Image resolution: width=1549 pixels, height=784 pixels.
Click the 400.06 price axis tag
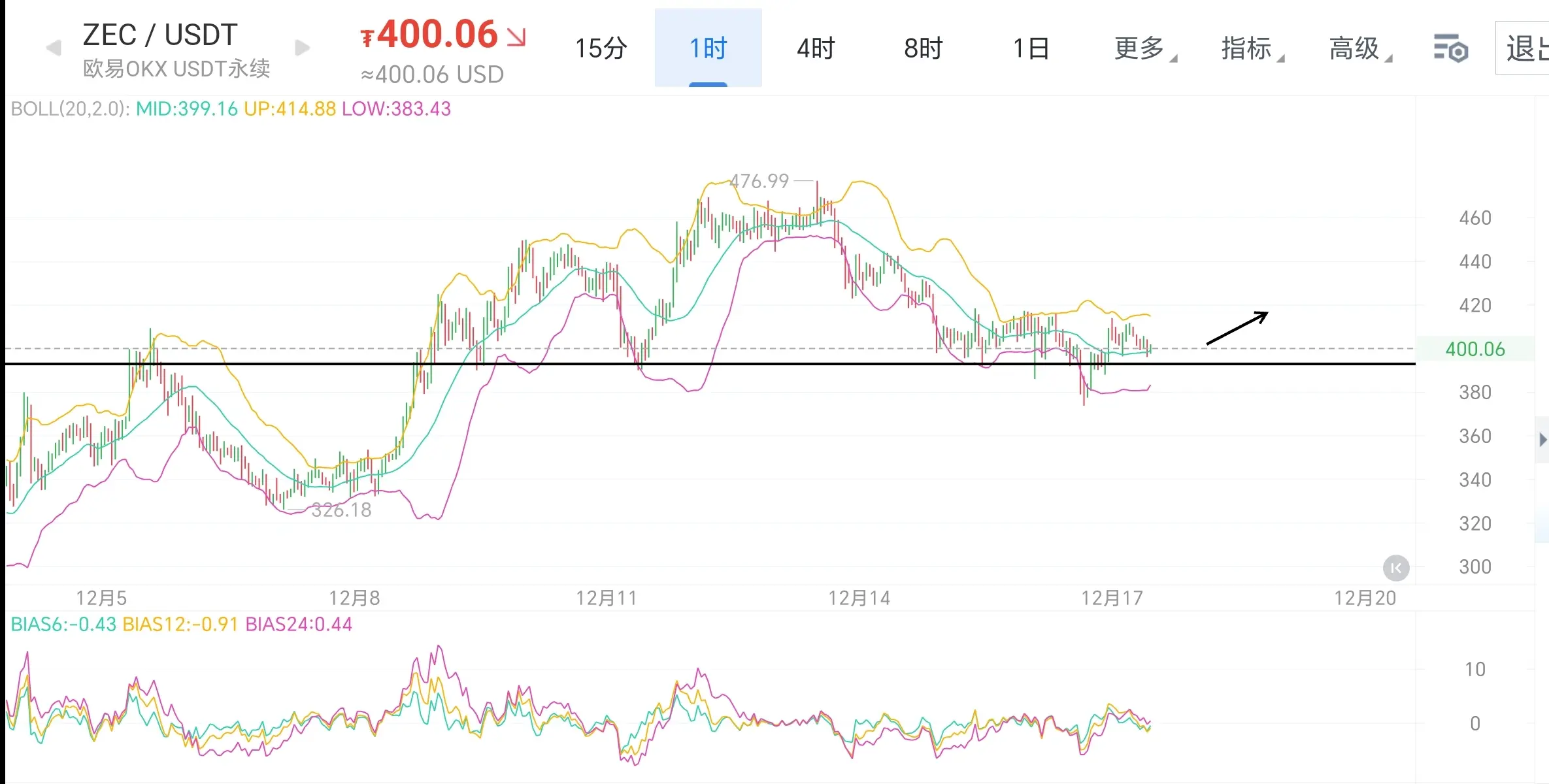click(1475, 349)
